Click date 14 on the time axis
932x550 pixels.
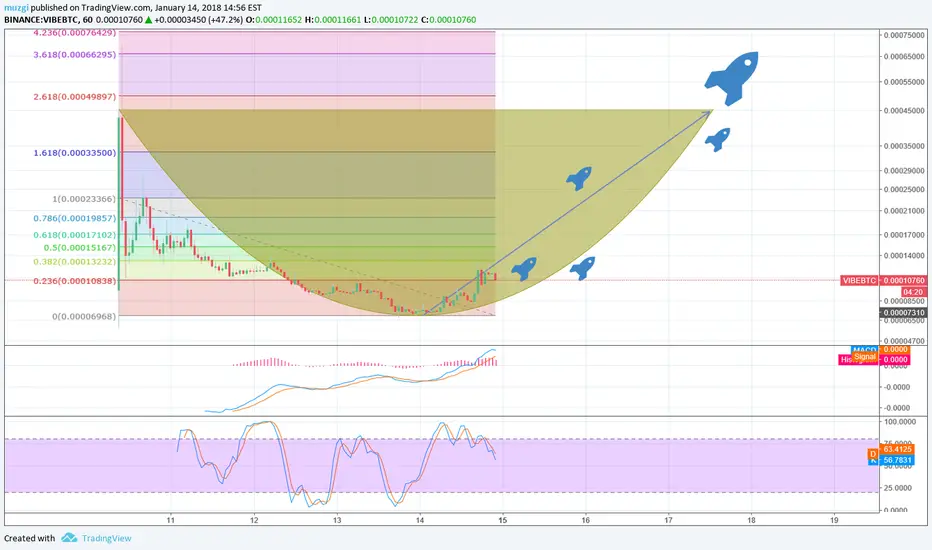coord(420,520)
